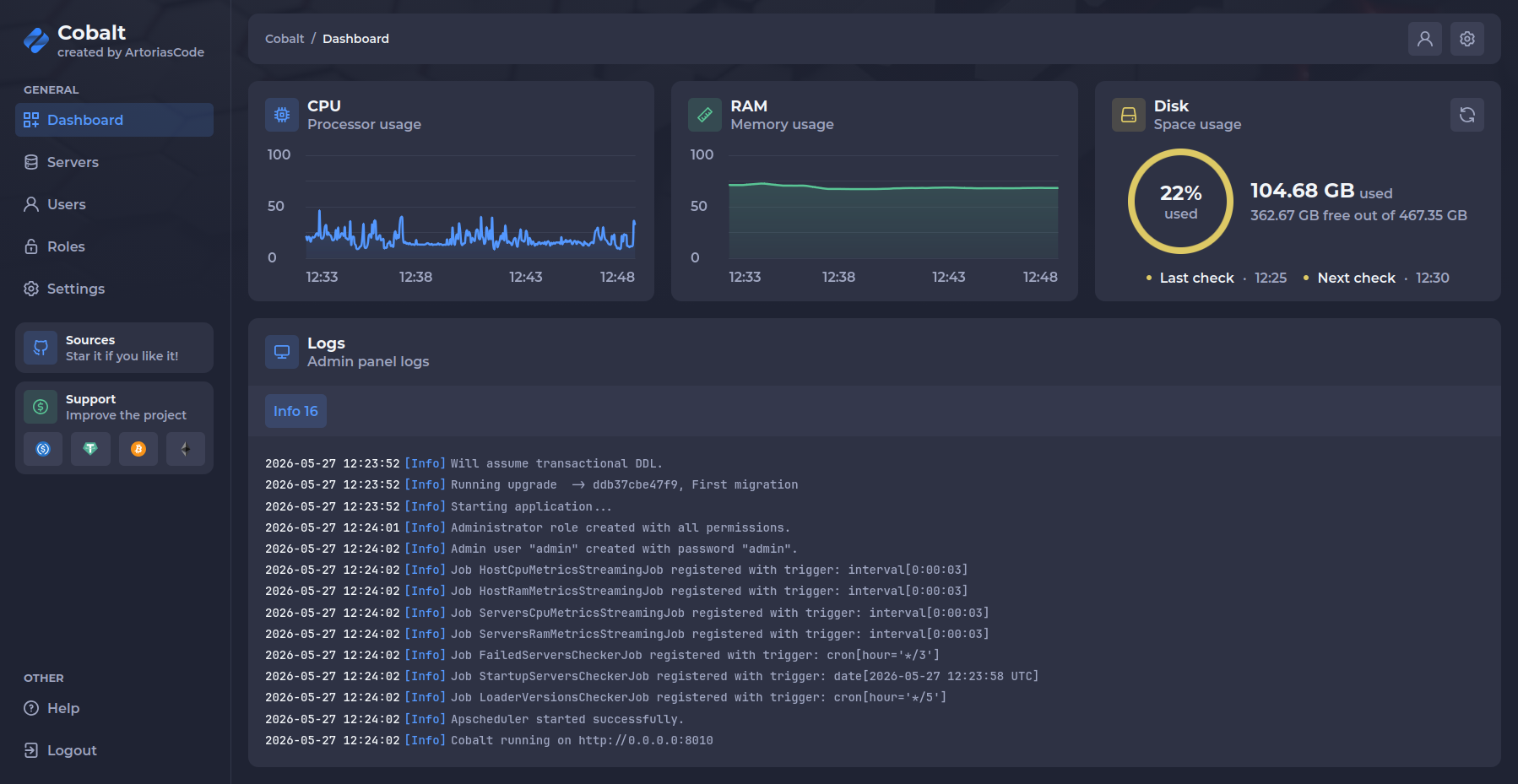
Task: Click the "Administrator role created" log line
Action: tap(528, 527)
